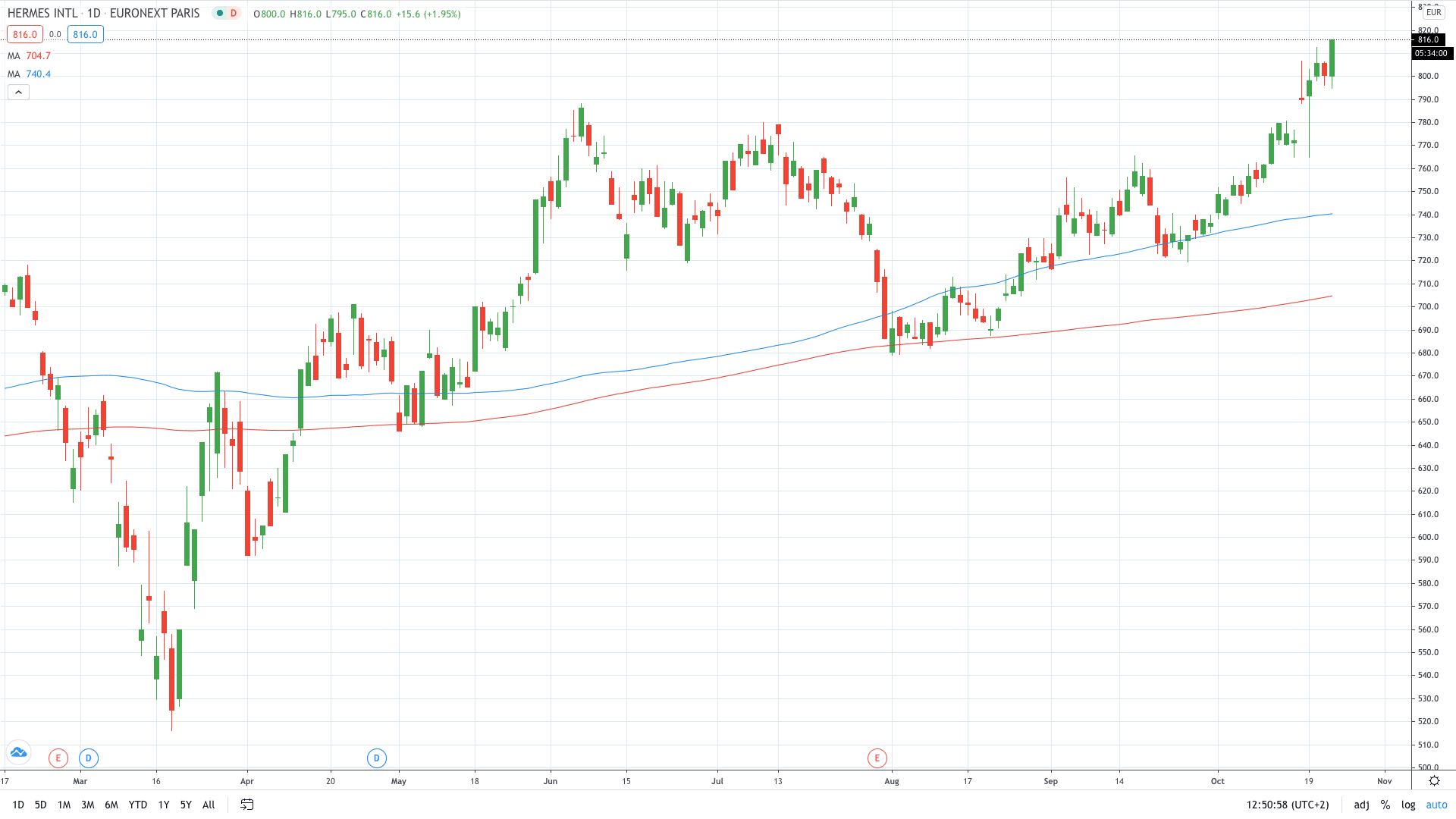Open the EUR currency selector
The image size is (1456, 819).
pyautogui.click(x=1433, y=12)
